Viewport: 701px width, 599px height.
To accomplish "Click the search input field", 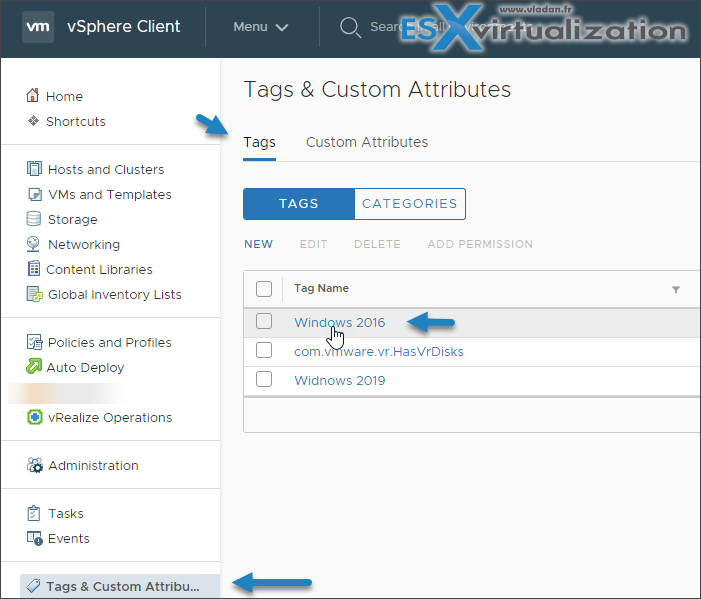I will click(x=452, y=27).
